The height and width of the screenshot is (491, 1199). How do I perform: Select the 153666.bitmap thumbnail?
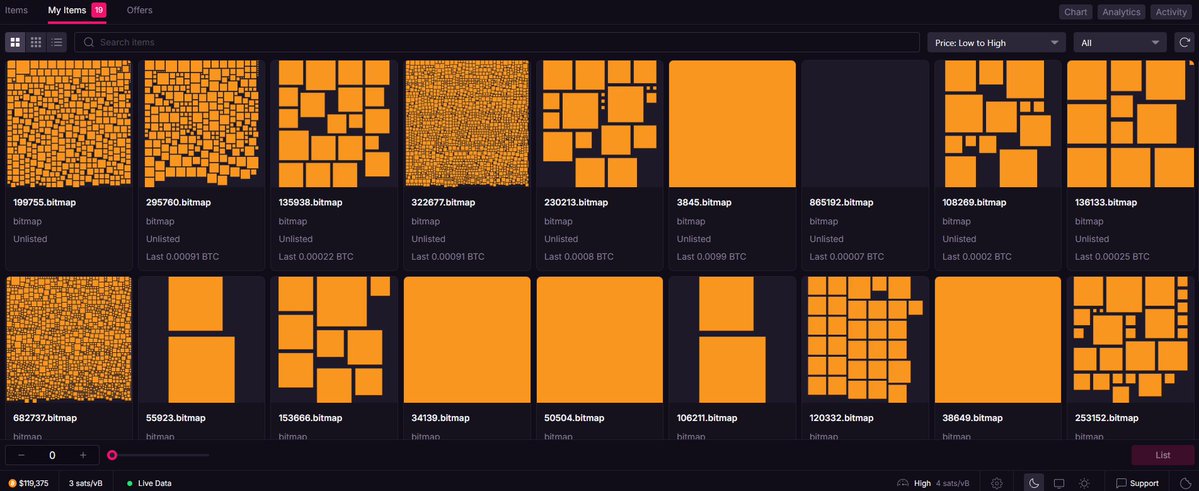(x=334, y=340)
